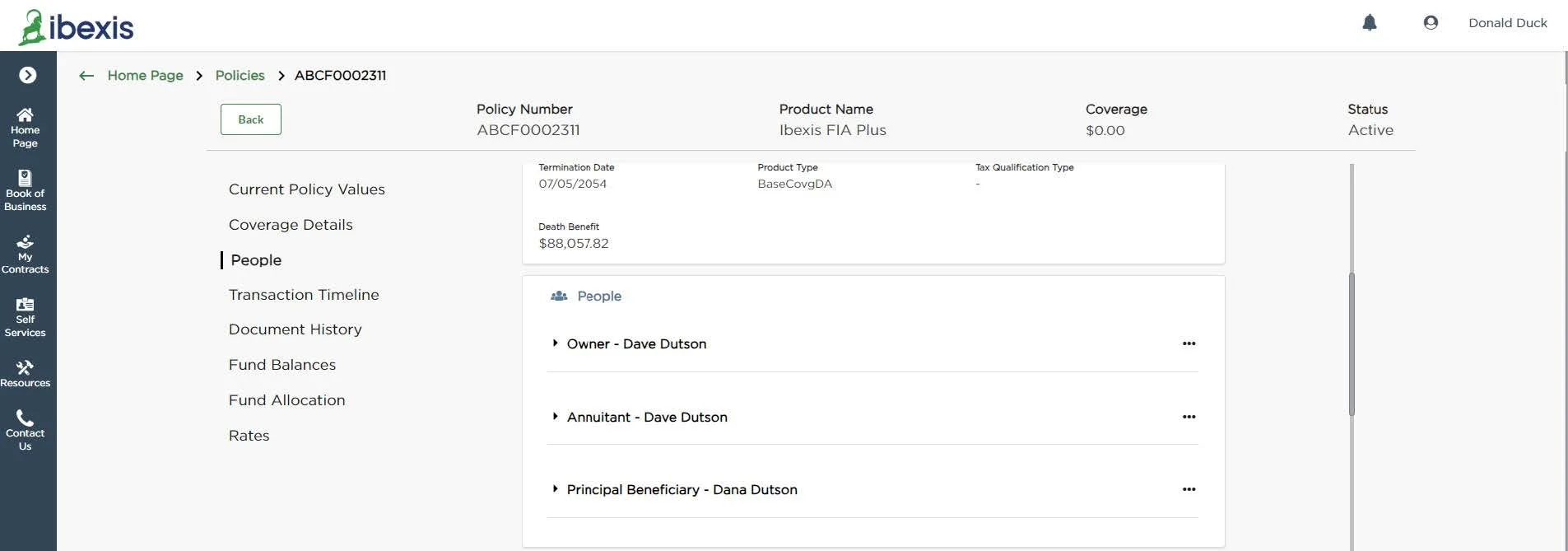This screenshot has width=1568, height=551.
Task: Open My Contracts in sidebar
Action: point(26,254)
